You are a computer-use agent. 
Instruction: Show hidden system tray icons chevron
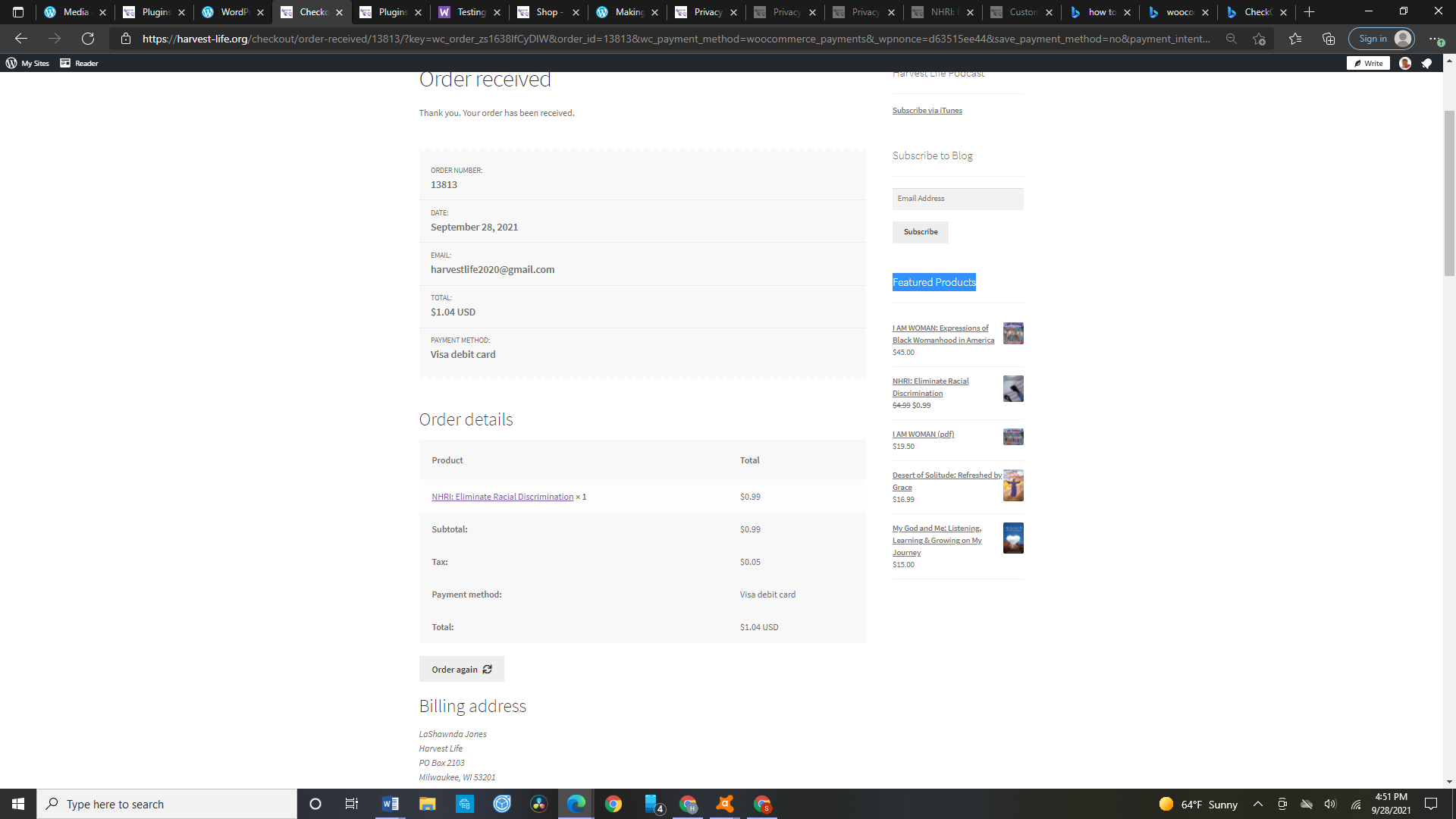1257,804
